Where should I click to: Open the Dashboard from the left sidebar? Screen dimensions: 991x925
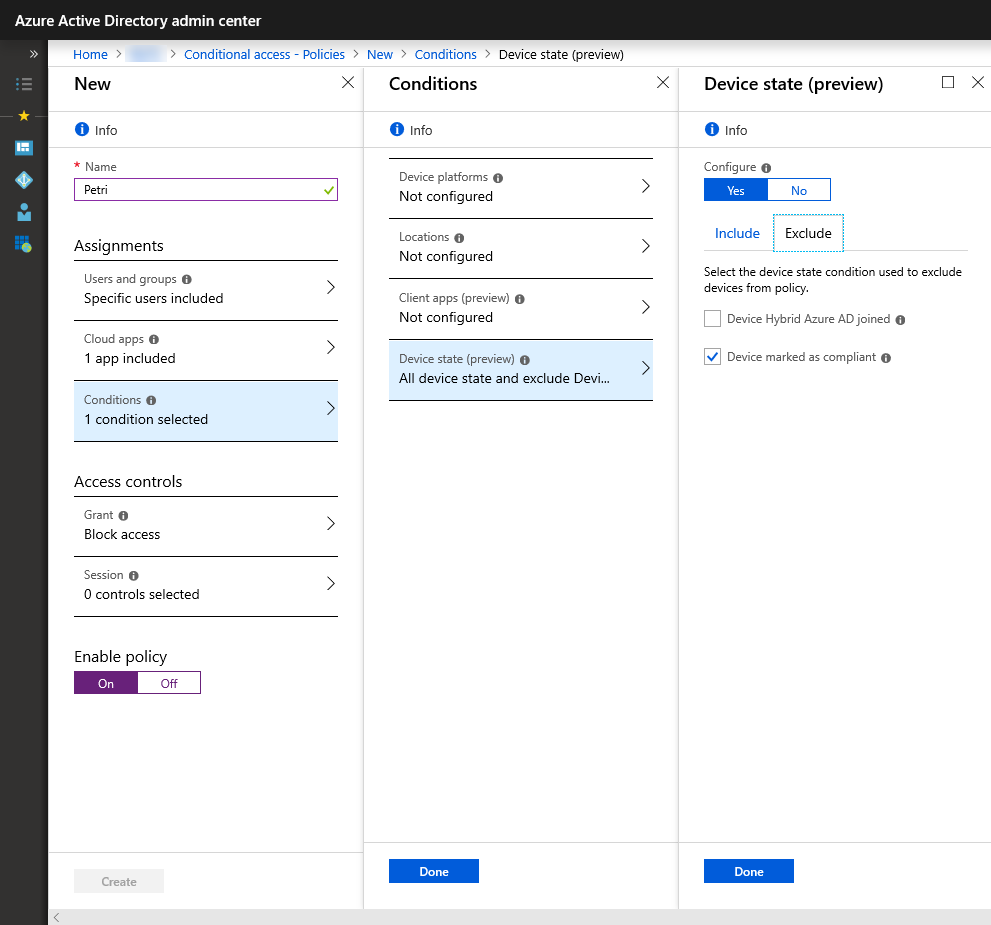(24, 148)
